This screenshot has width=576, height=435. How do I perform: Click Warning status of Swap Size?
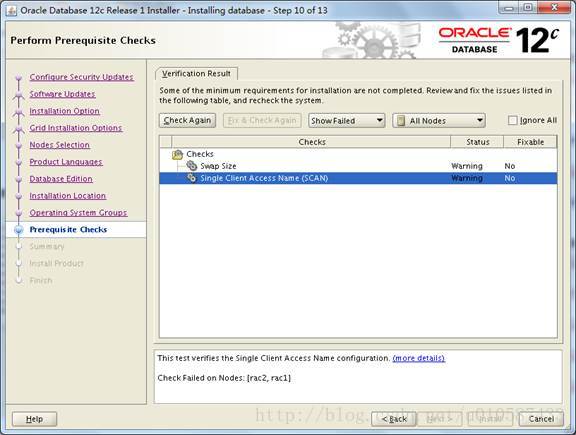coord(467,166)
